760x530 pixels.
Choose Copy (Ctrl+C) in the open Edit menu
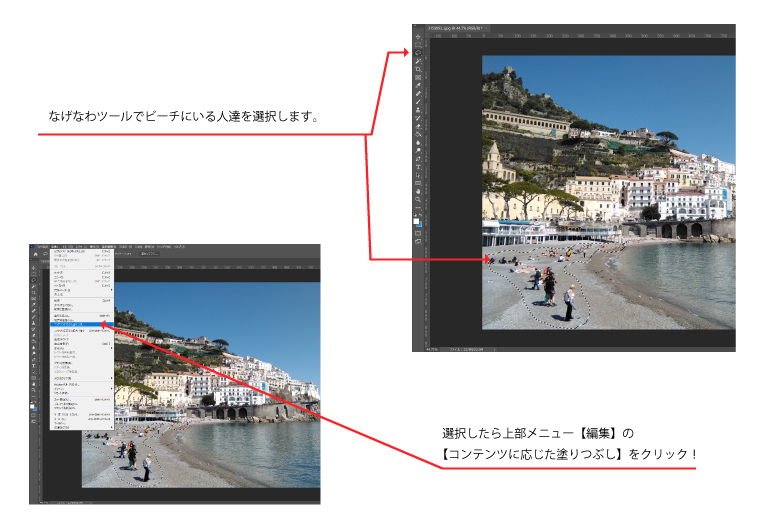pyautogui.click(x=82, y=277)
